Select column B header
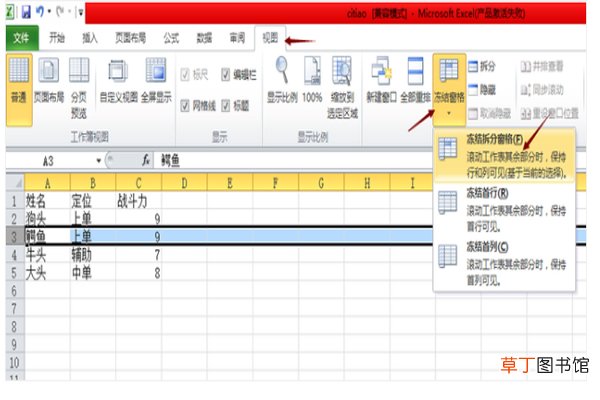Viewport: 600px width, 400px height. (x=93, y=183)
